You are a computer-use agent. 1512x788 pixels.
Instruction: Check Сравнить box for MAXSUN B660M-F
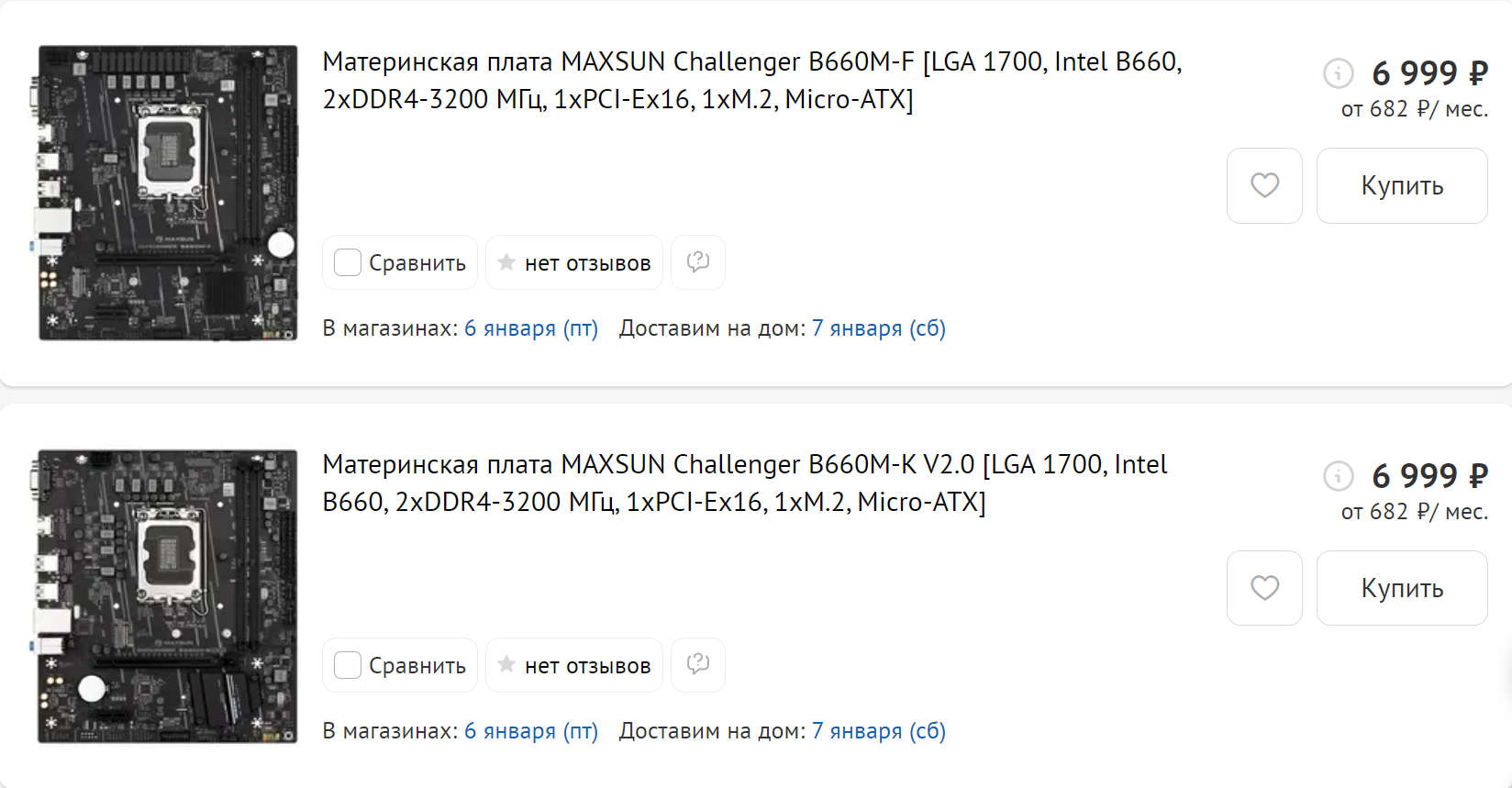click(348, 262)
